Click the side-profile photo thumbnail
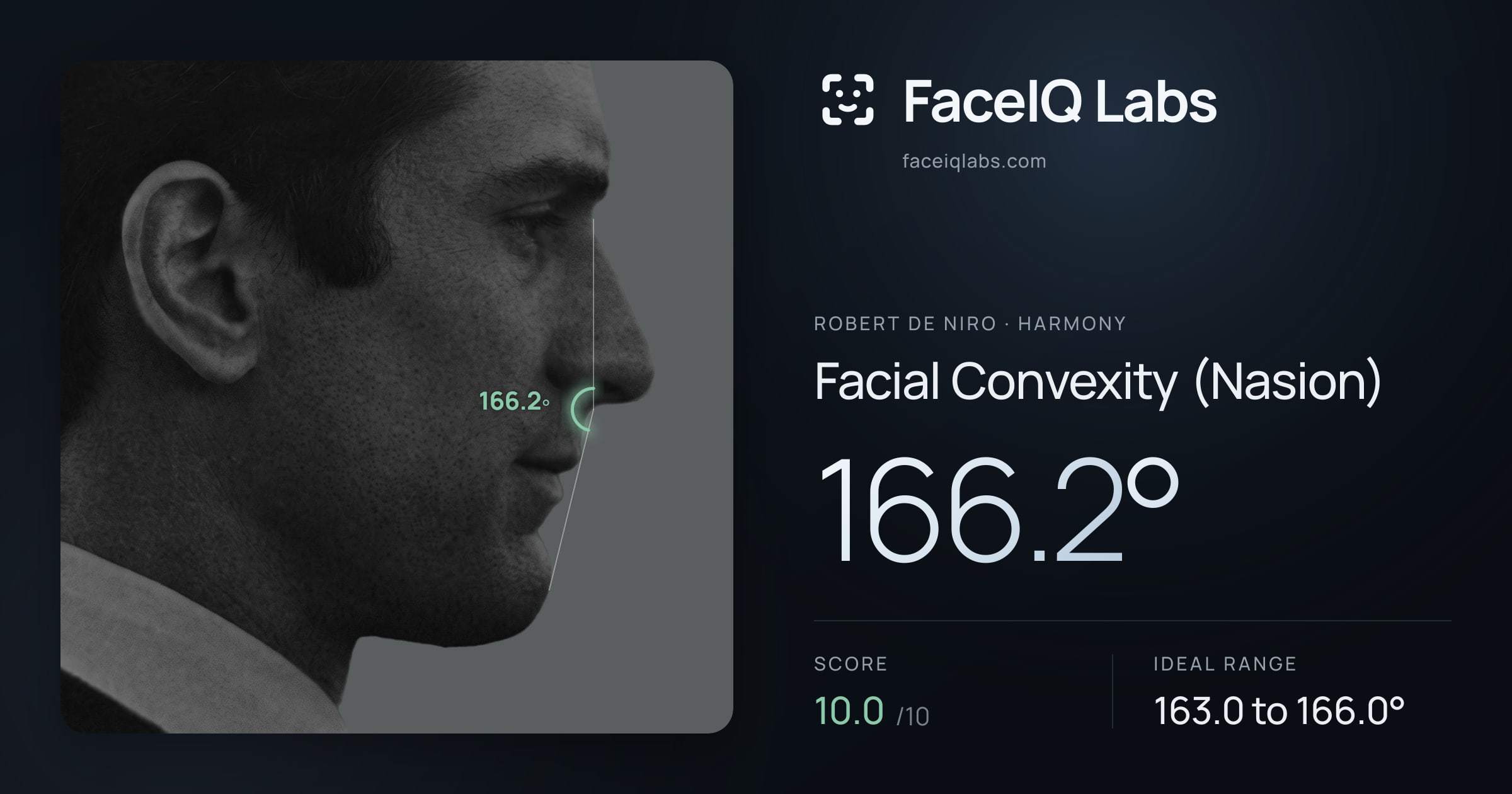 click(x=397, y=396)
